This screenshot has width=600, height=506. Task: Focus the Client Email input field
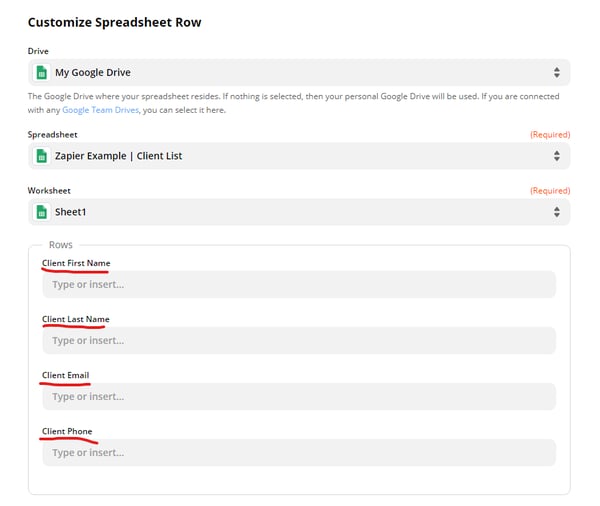[299, 397]
